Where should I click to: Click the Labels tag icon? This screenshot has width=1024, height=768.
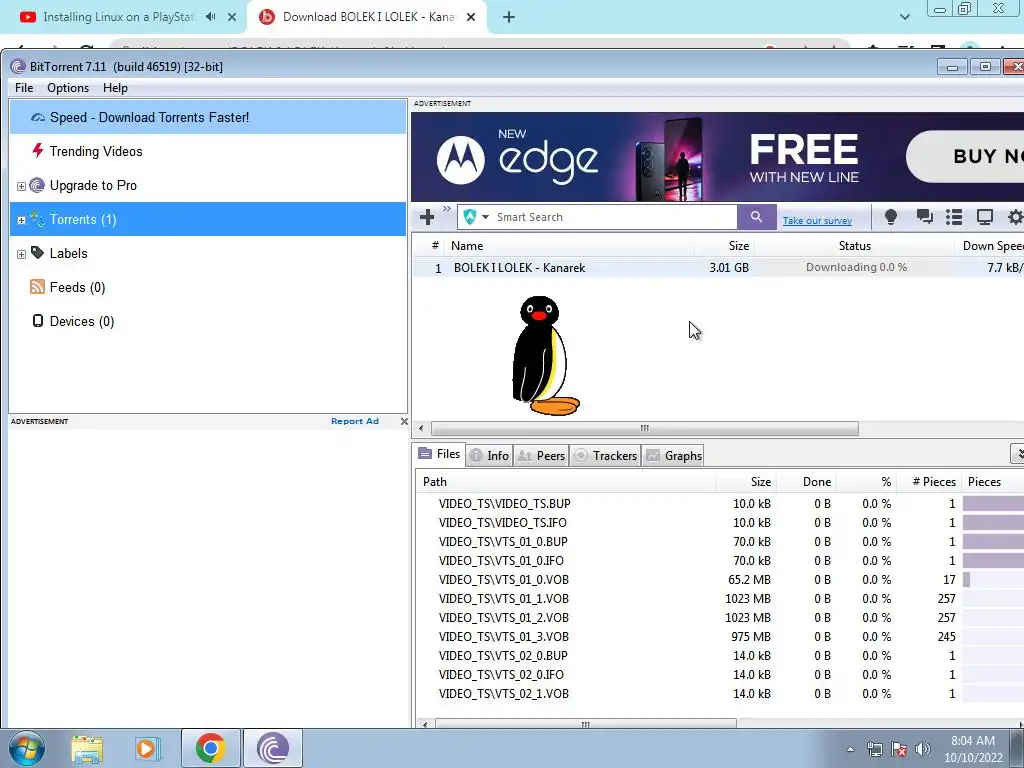[37, 253]
